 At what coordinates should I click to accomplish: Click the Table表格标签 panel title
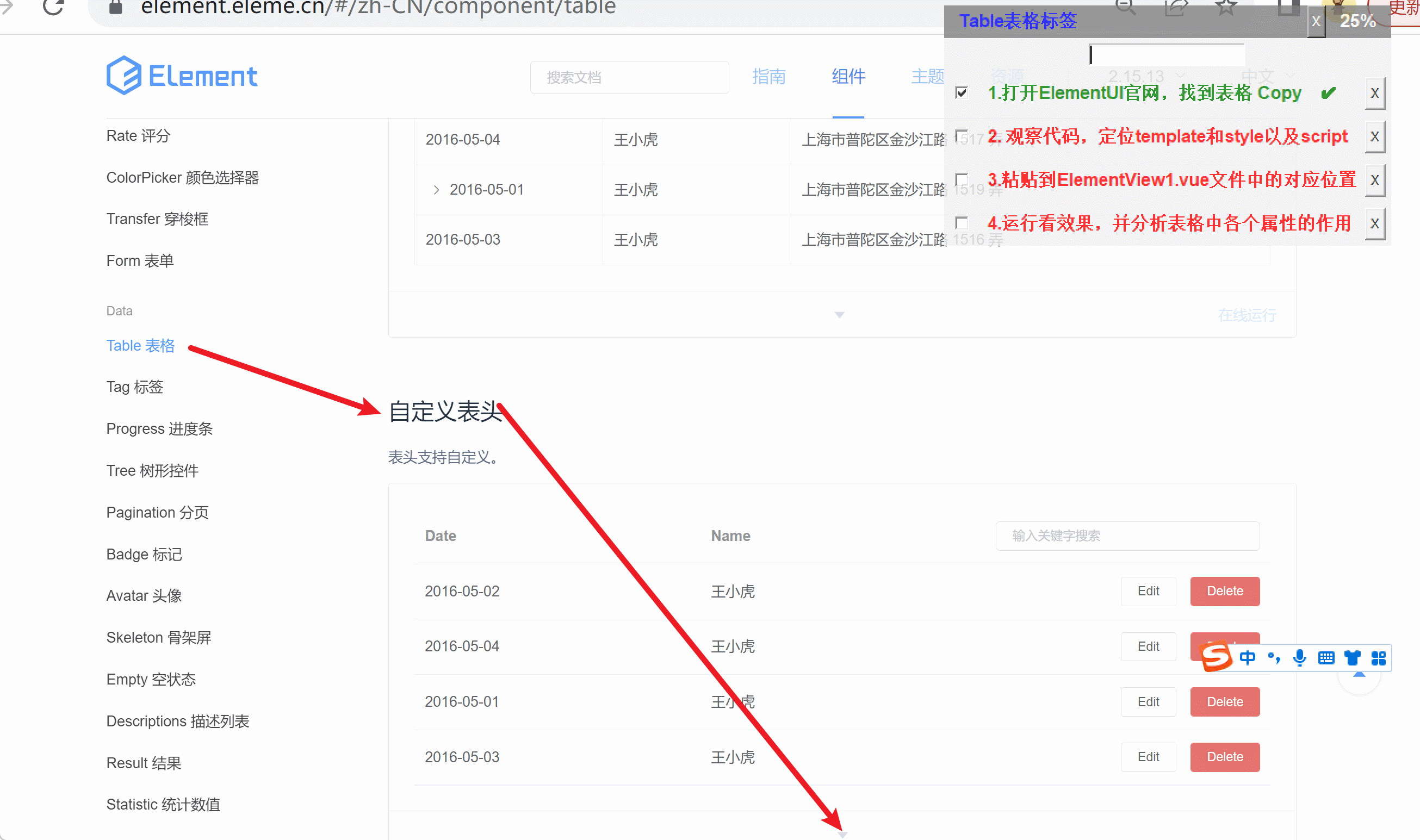pyautogui.click(x=1018, y=21)
